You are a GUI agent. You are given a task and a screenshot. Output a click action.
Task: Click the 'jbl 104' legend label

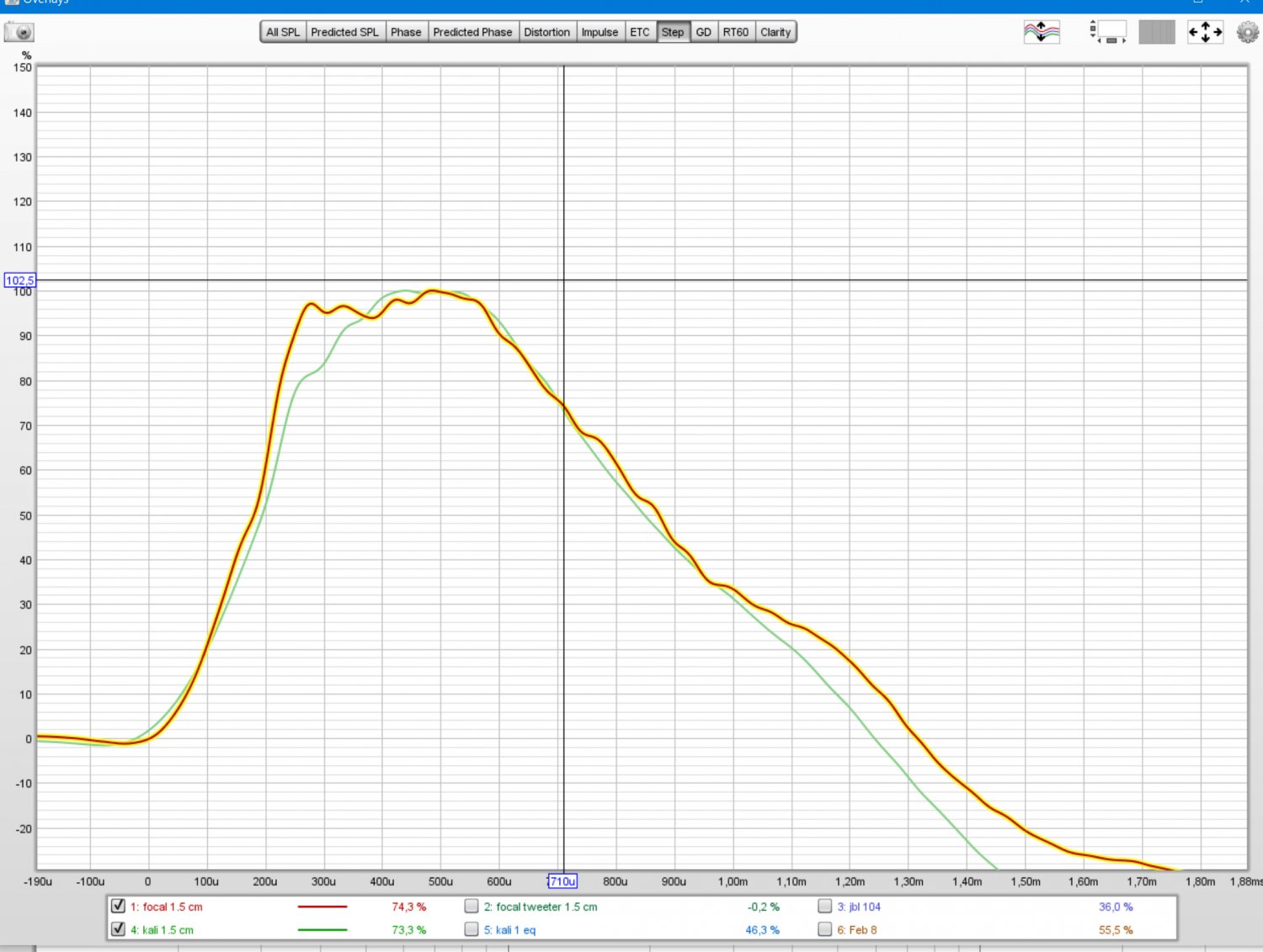(x=859, y=907)
